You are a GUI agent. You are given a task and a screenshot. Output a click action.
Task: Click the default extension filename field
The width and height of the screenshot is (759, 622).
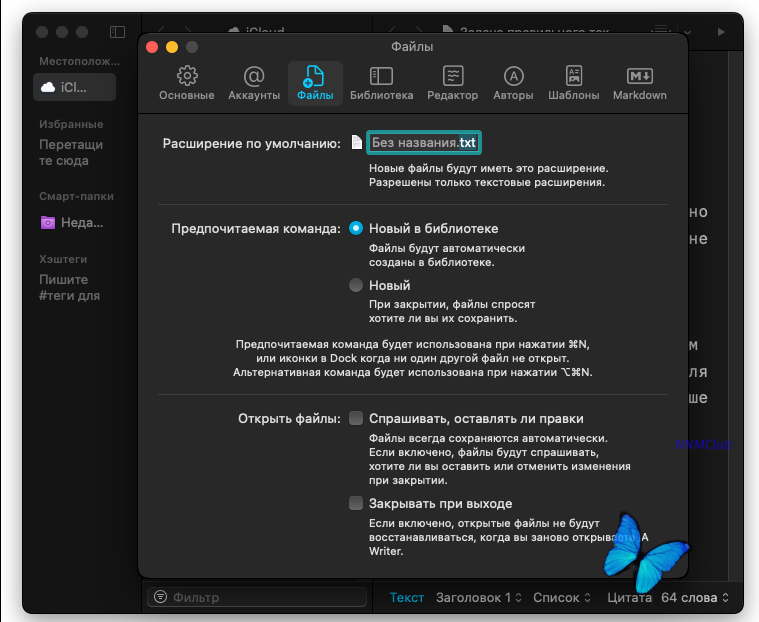coord(424,143)
